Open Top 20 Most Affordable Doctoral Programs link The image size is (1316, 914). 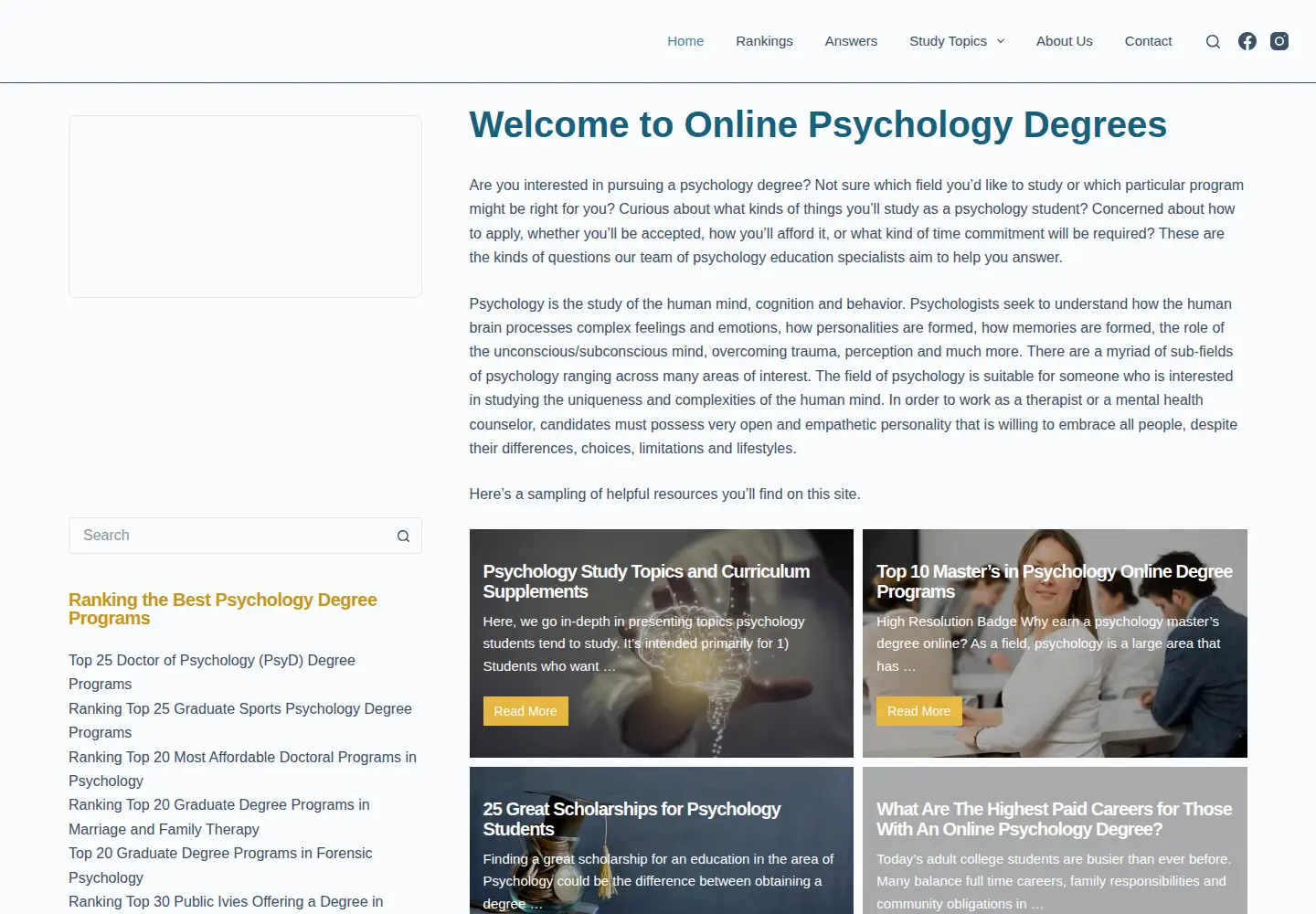click(x=242, y=769)
